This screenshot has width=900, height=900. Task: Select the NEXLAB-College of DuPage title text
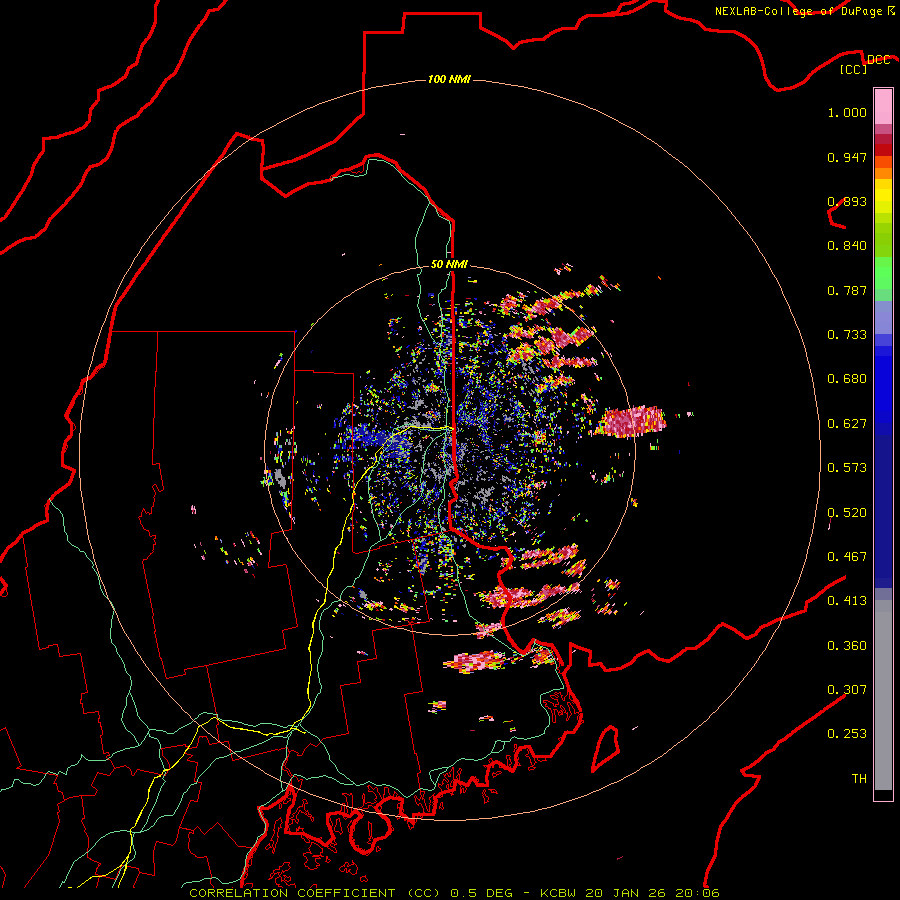tap(798, 11)
